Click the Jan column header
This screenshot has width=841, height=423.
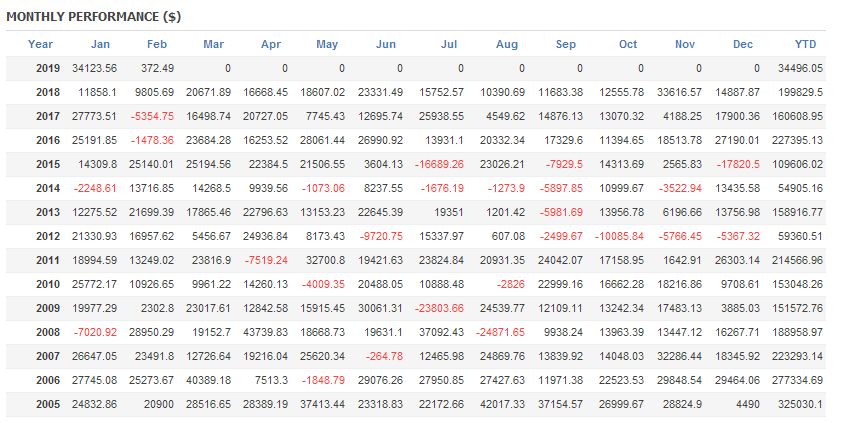point(100,44)
